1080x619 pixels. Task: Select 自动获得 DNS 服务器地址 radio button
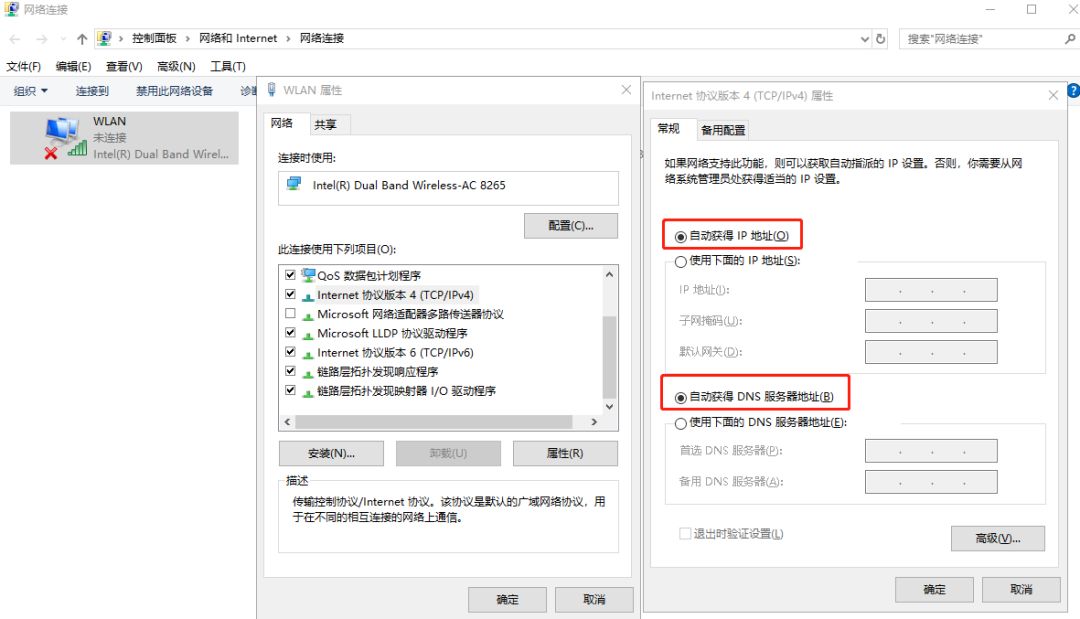pos(681,397)
